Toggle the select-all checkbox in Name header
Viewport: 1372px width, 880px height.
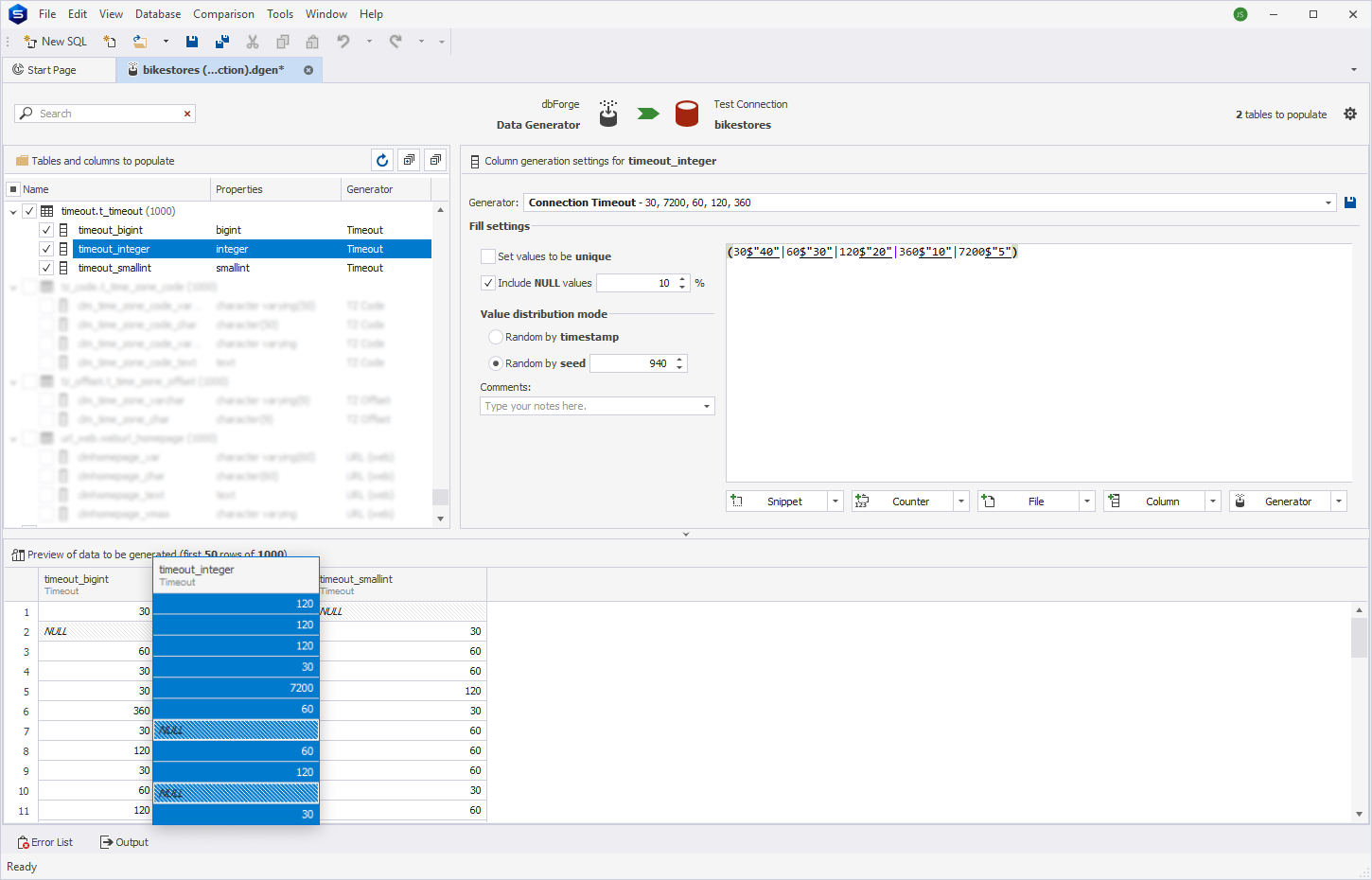pyautogui.click(x=13, y=189)
